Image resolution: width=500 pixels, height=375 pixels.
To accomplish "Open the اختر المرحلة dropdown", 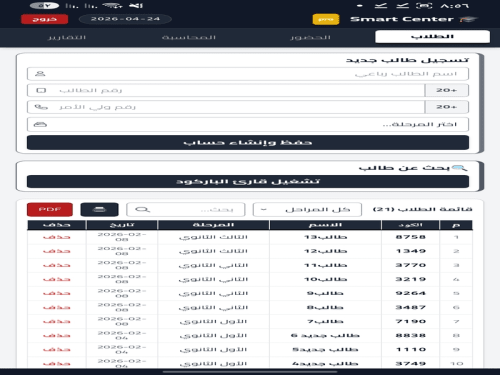I will coord(248,124).
